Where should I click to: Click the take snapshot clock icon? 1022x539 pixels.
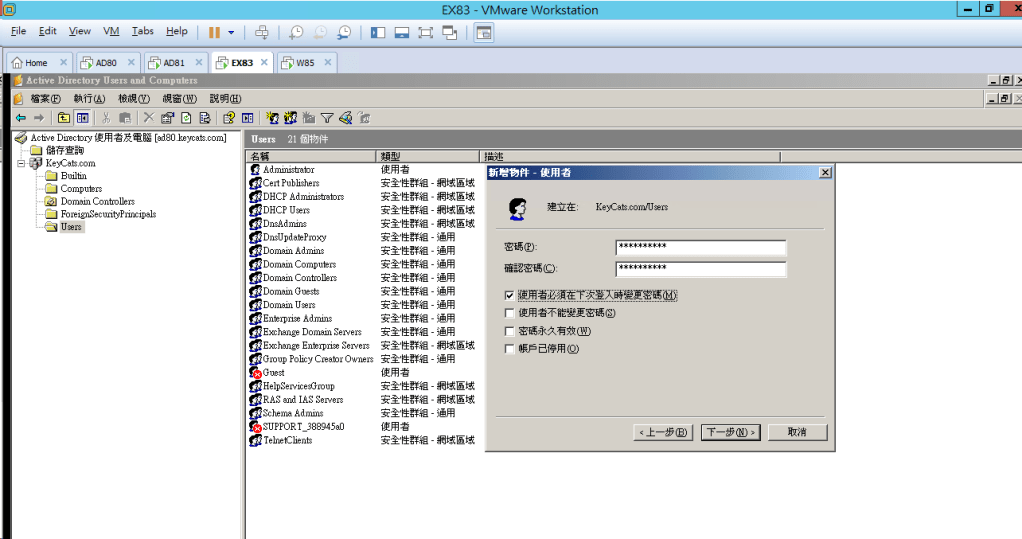point(297,32)
